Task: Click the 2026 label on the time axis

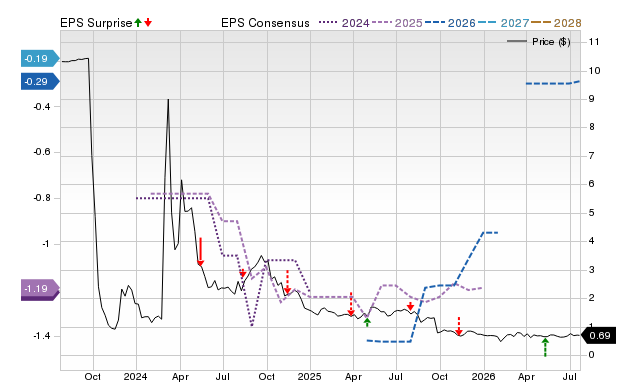Action: click(x=483, y=376)
